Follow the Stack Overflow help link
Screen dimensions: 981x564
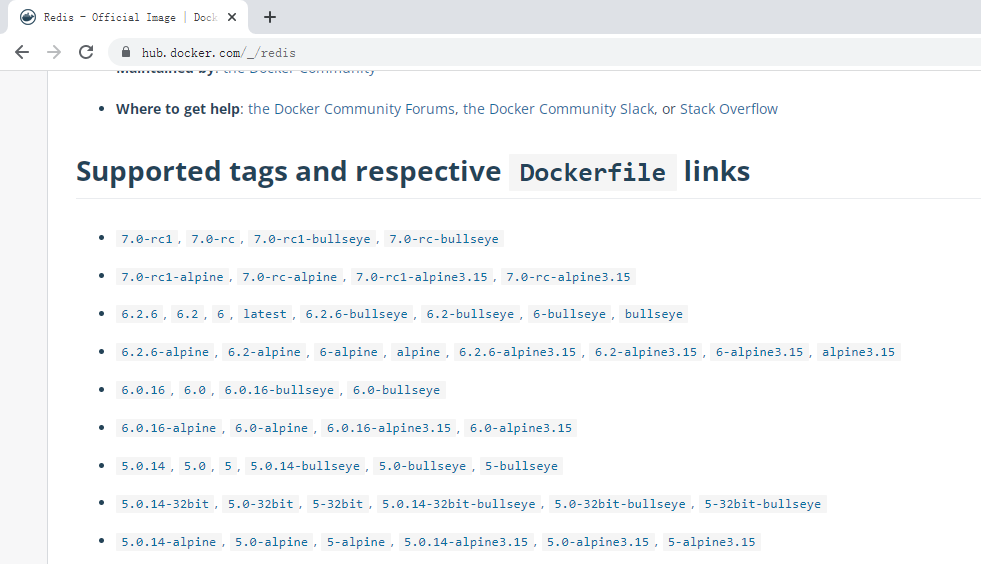tap(728, 109)
